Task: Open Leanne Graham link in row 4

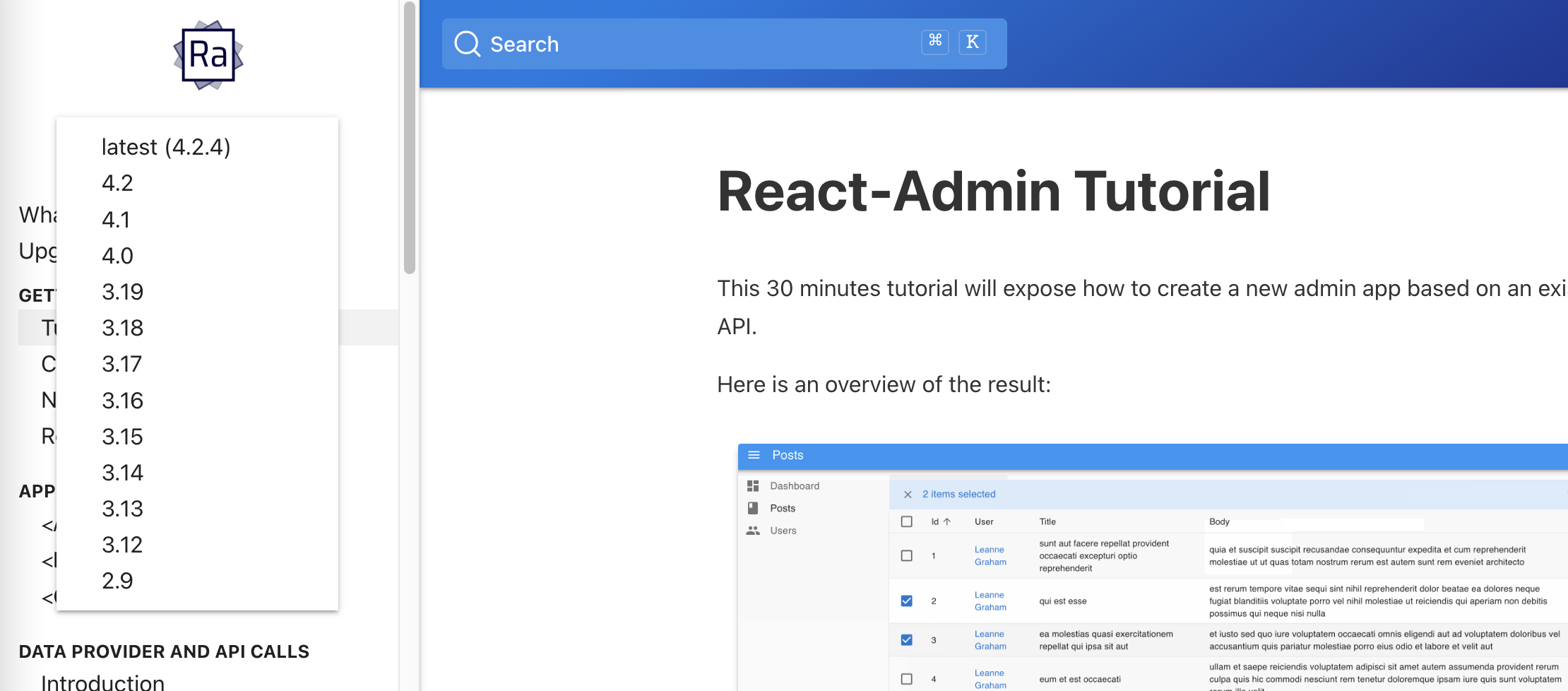Action: tap(990, 679)
